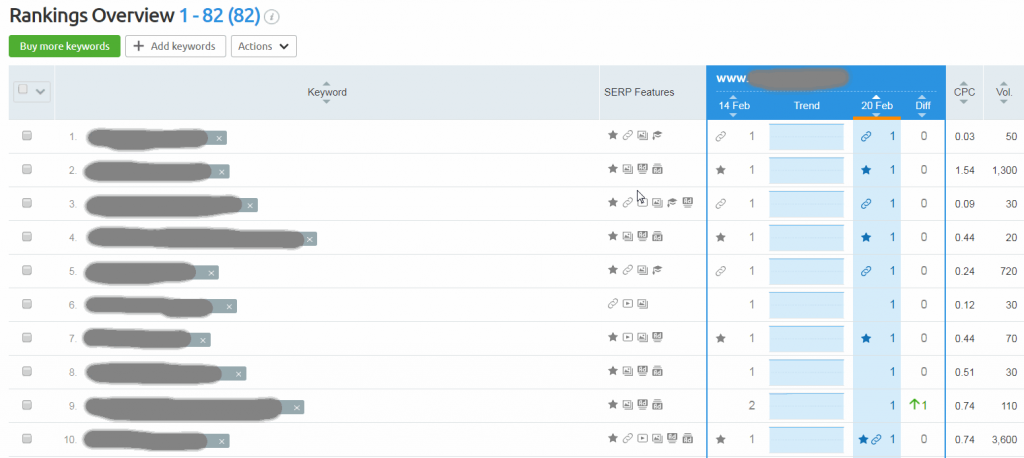Click the blue link icon in row 5's 20 Feb column
Image resolution: width=1024 pixels, height=458 pixels.
[x=866, y=271]
